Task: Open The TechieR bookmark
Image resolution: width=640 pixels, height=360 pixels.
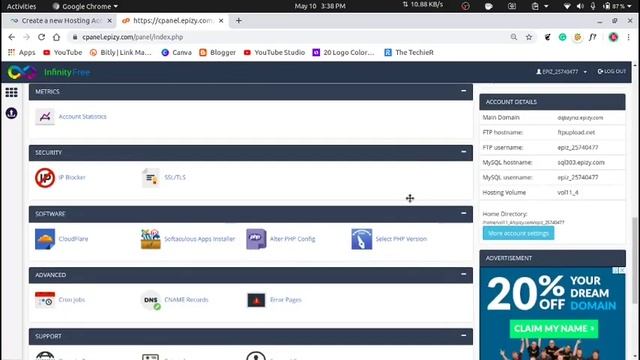Action: click(409, 52)
